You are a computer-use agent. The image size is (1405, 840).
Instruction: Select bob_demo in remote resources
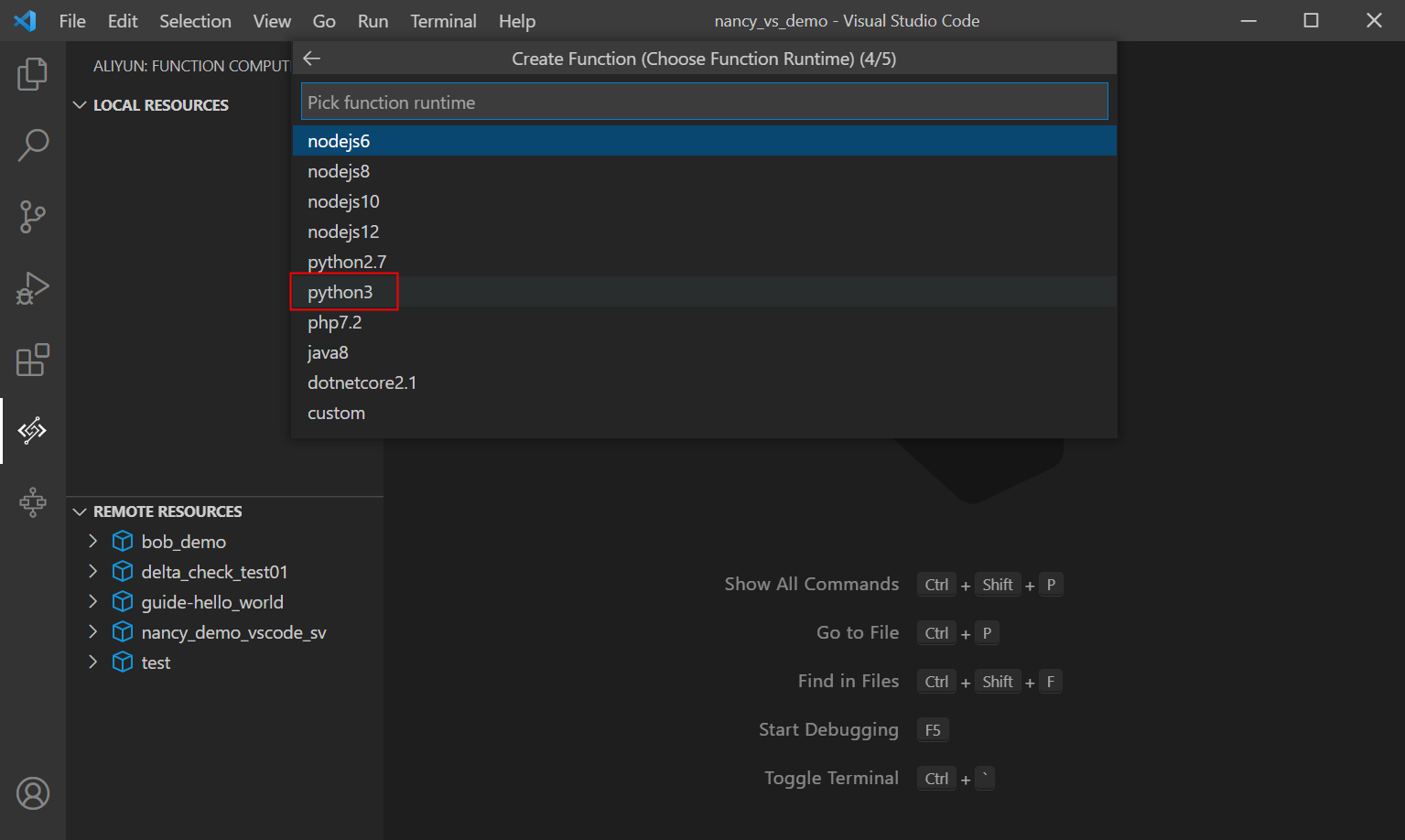(x=183, y=542)
